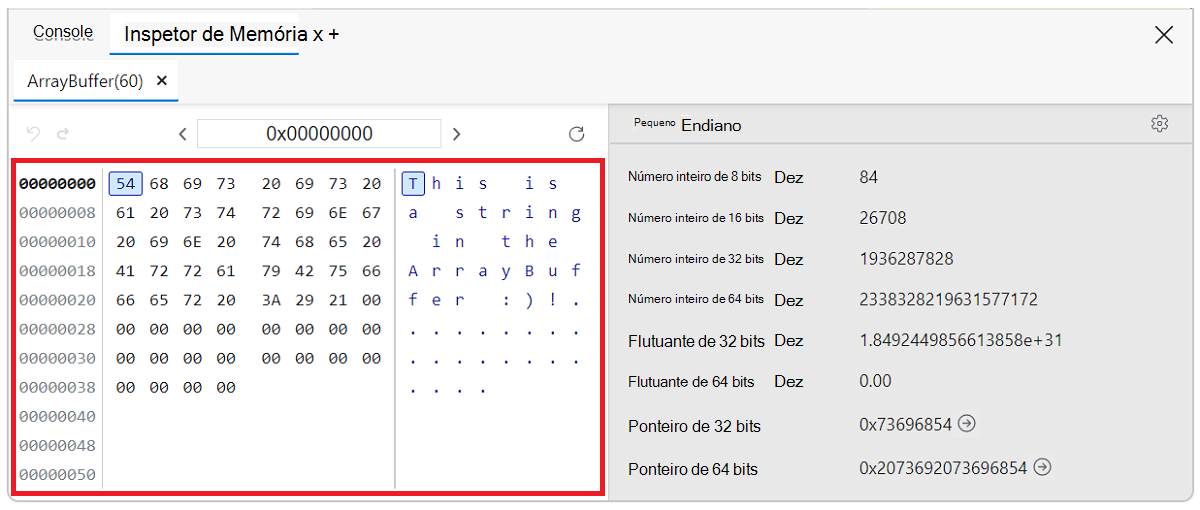Image resolution: width=1200 pixels, height=510 pixels.
Task: Click the ASCII character B
Action: [x=529, y=271]
